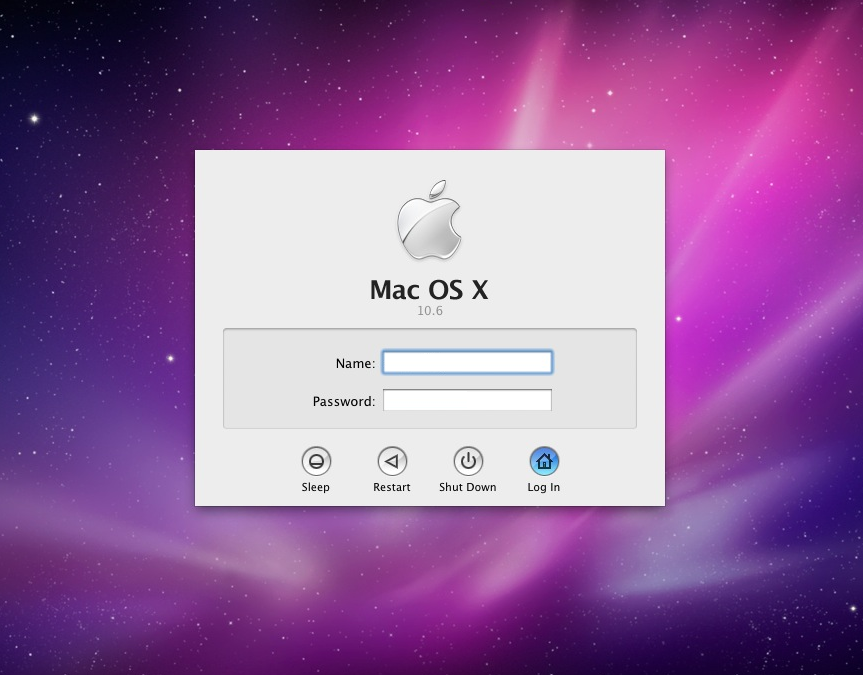Focus the Name input field

(467, 362)
